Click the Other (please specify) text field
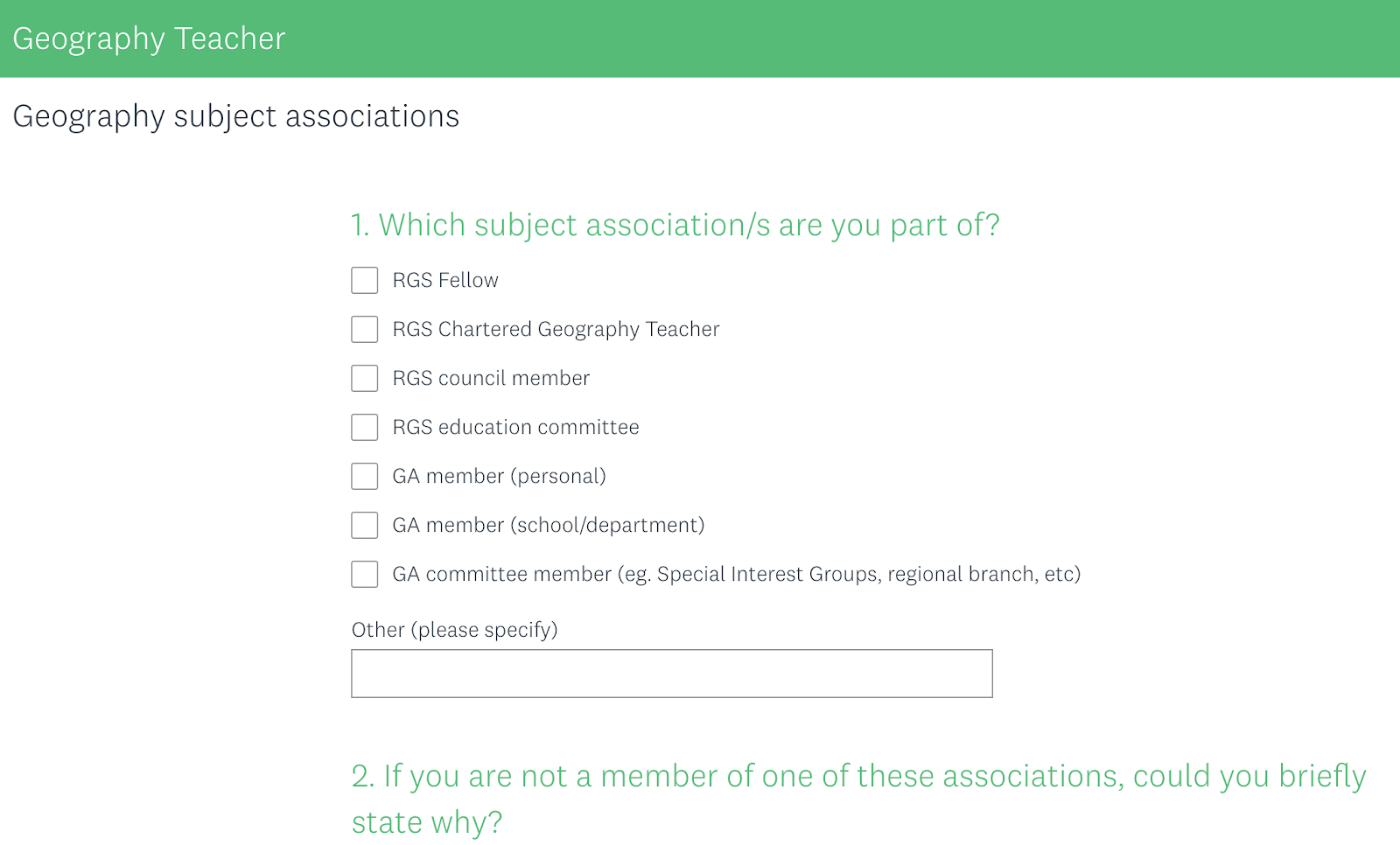Image resolution: width=1400 pixels, height=845 pixels. pos(671,674)
